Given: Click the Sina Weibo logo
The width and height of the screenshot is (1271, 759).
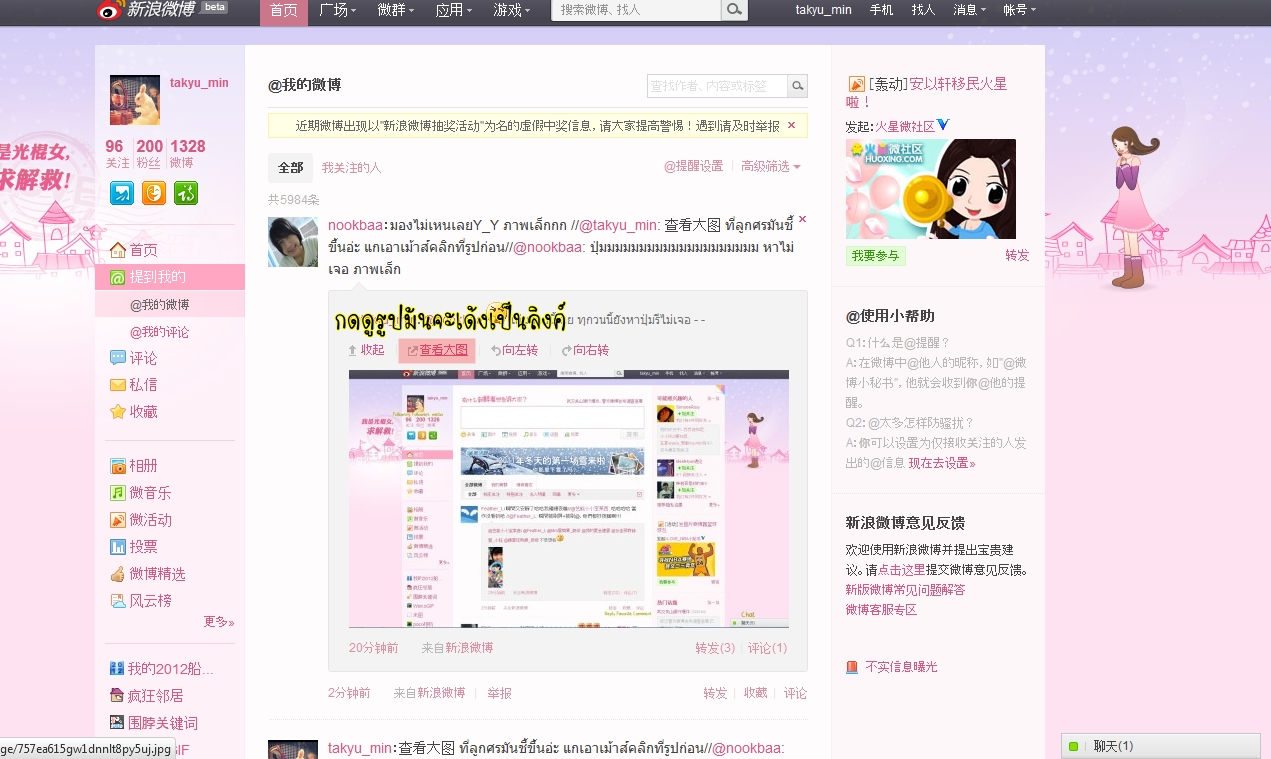Looking at the screenshot, I should [147, 10].
